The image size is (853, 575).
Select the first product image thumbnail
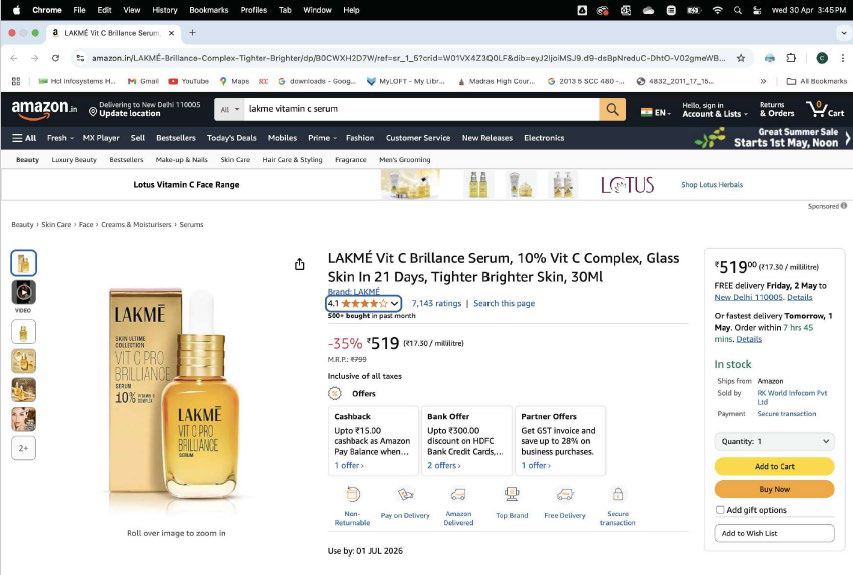(x=23, y=263)
